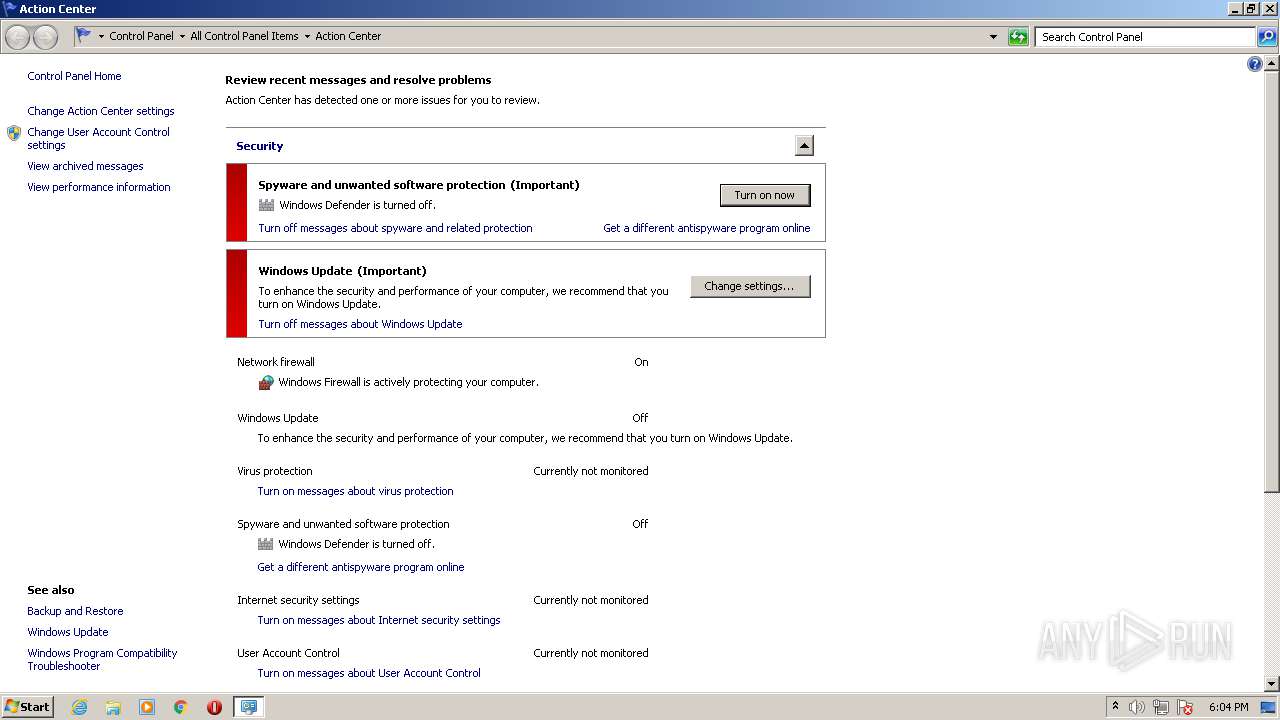The image size is (1280, 720).
Task: Open dropdown arrow after Control Panel breadcrumb
Action: [182, 36]
